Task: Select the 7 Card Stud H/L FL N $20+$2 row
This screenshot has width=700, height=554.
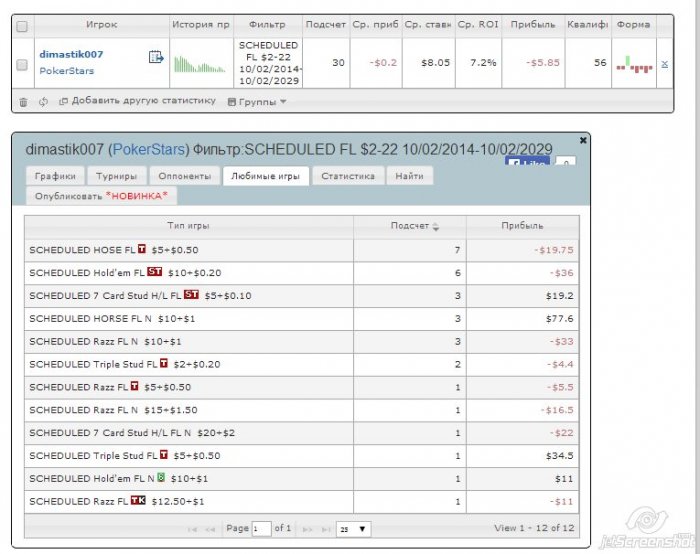Action: point(302,433)
